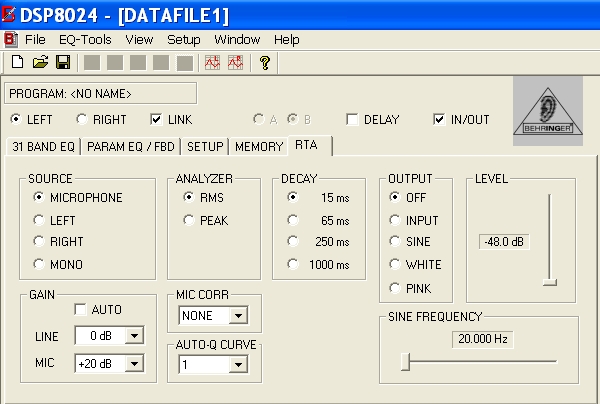Select the RTA tab
The width and height of the screenshot is (600, 404).
click(310, 145)
